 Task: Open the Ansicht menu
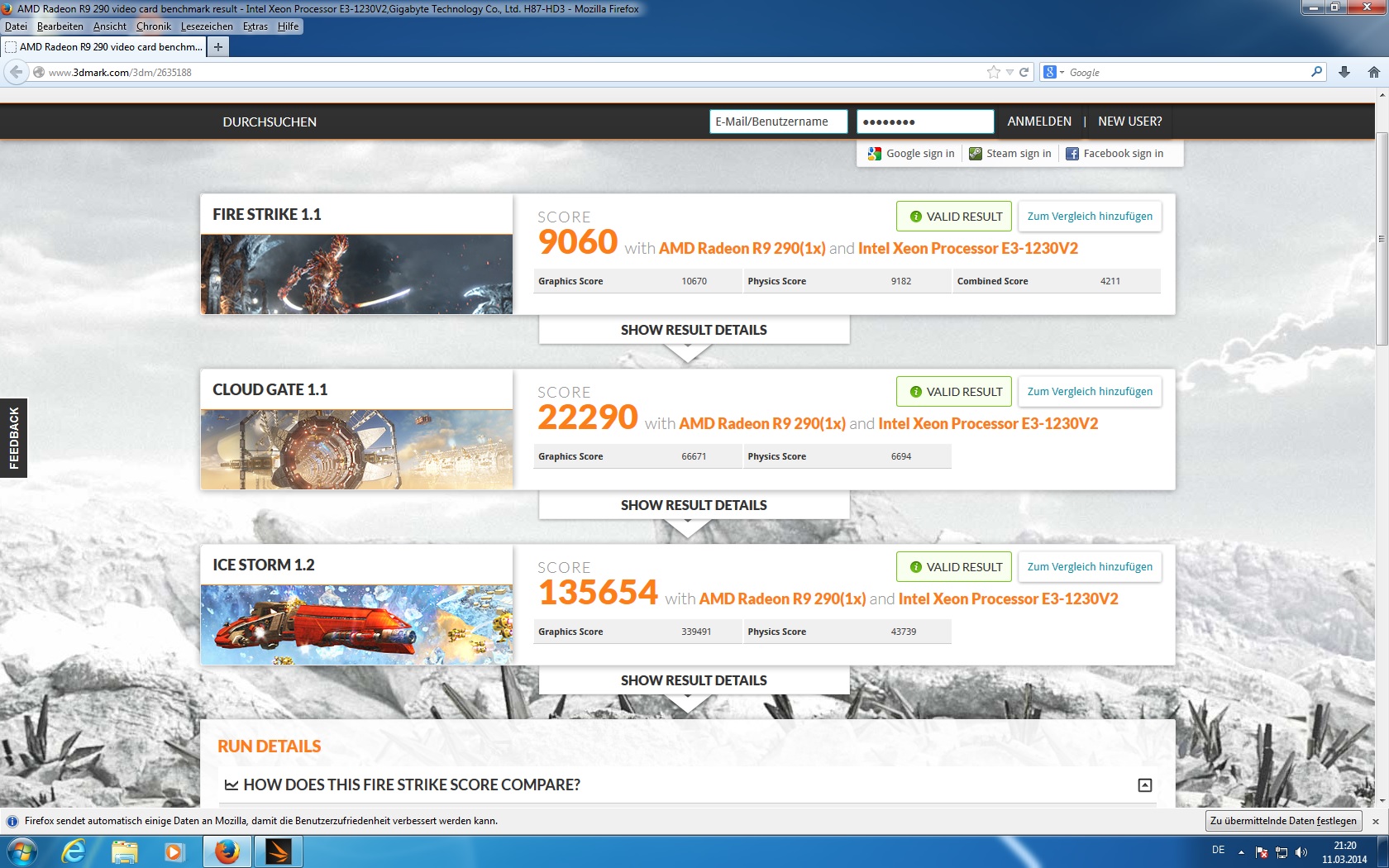click(110, 26)
